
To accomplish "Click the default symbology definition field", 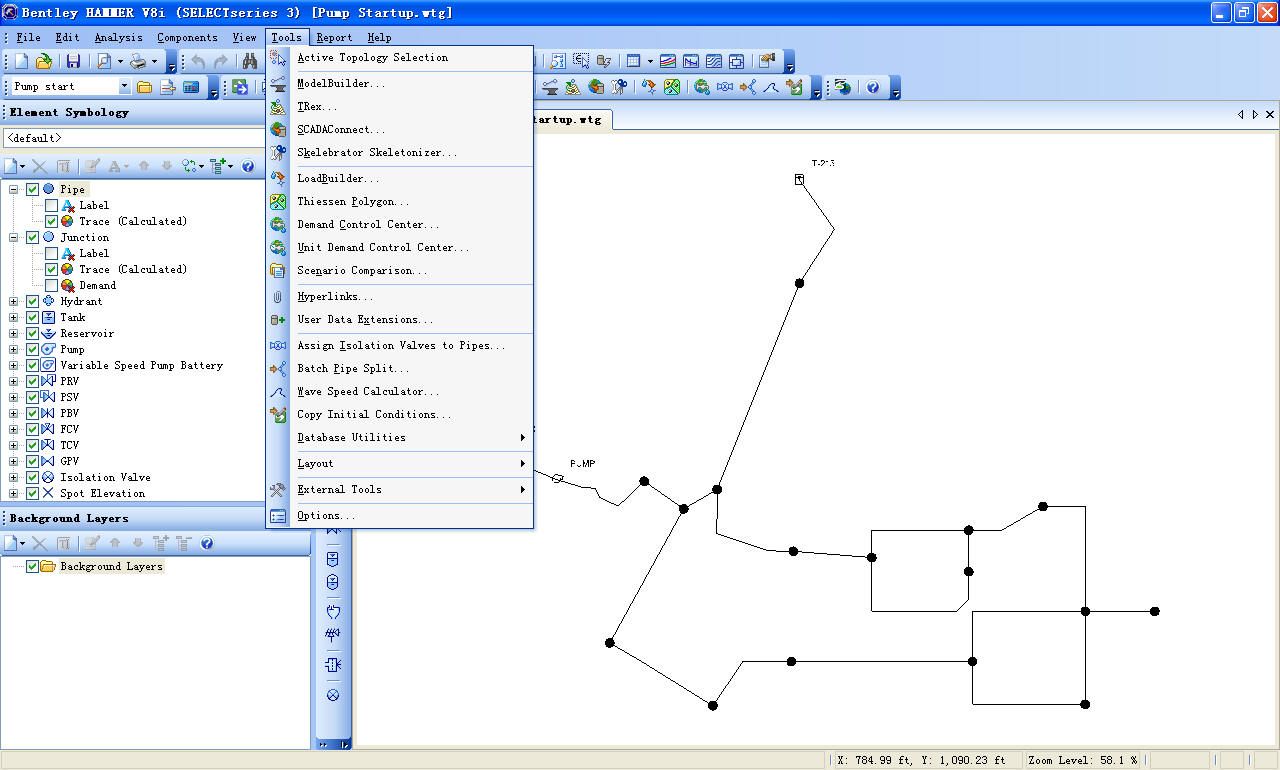I will (134, 138).
